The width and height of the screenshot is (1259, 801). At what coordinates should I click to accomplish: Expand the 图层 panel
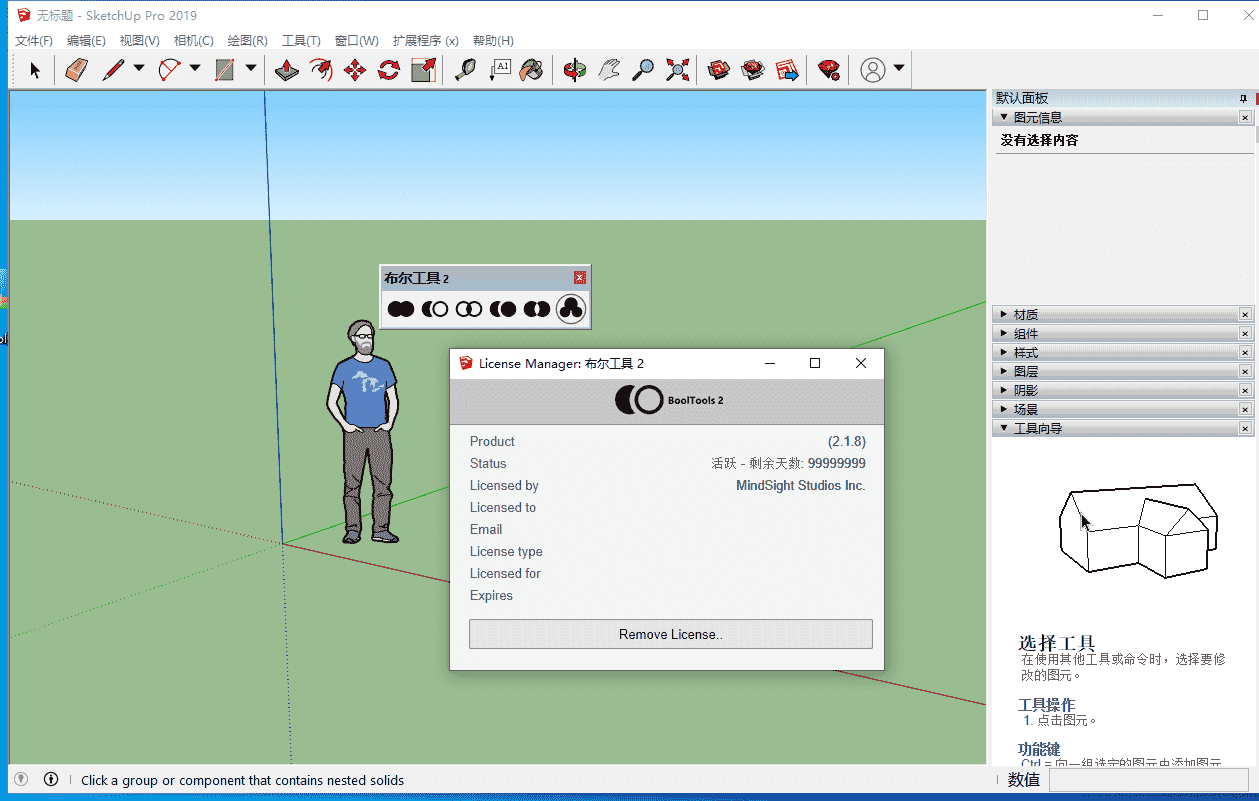pos(1004,371)
